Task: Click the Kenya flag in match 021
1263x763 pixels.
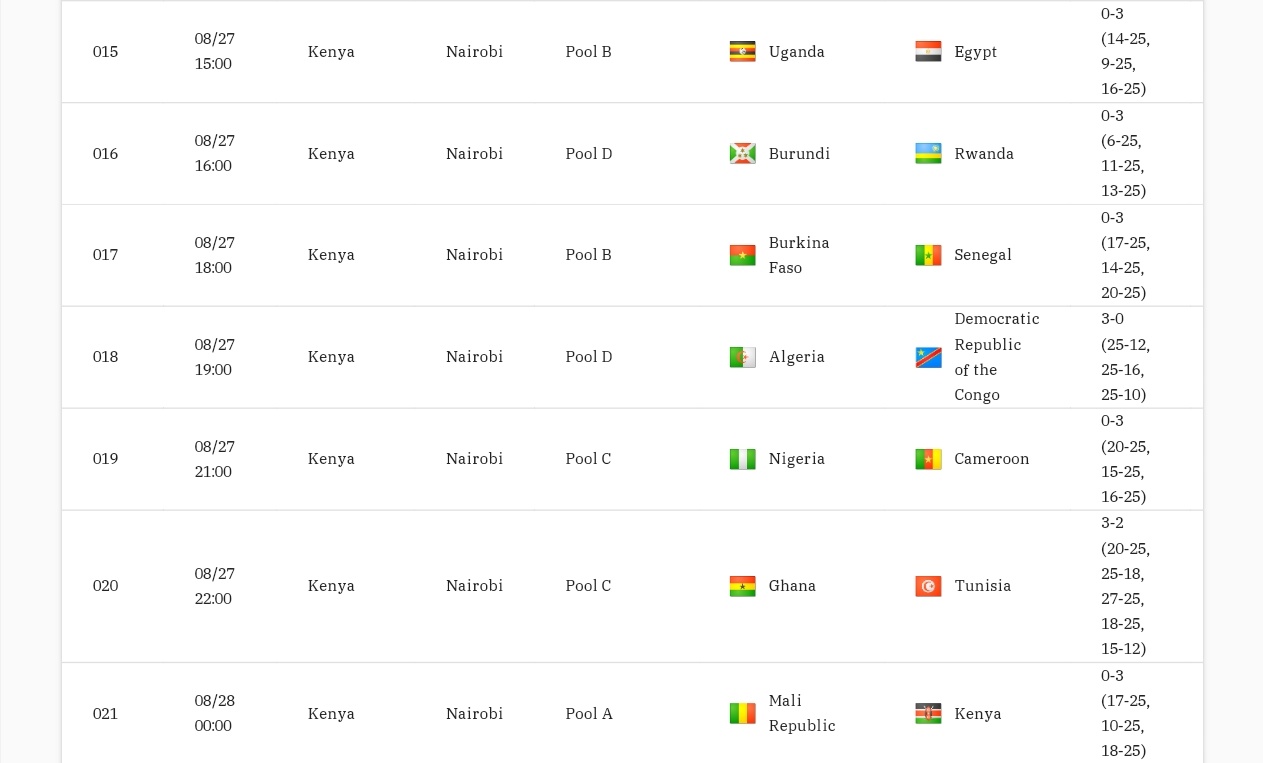Action: click(928, 714)
